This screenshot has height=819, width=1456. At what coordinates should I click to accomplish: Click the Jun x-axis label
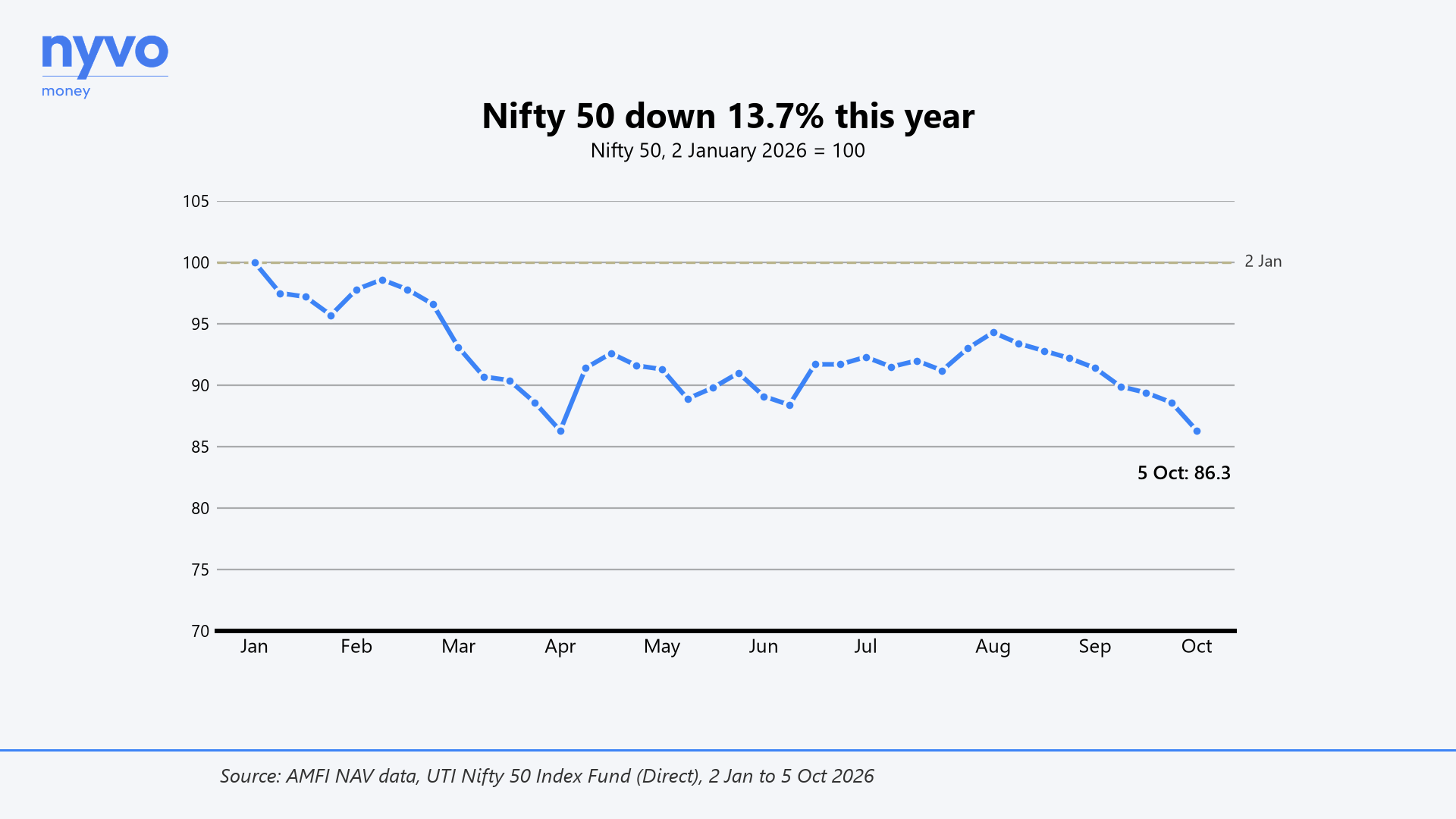click(x=764, y=646)
